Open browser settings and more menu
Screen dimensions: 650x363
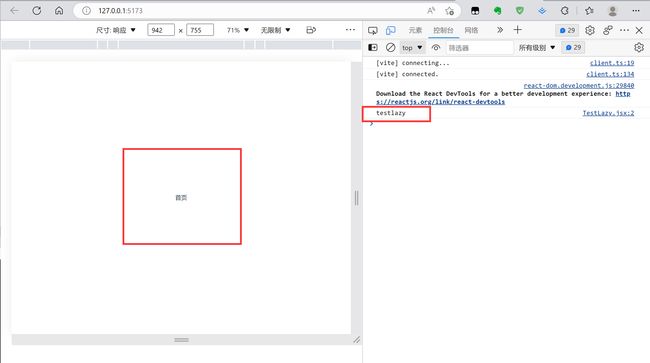click(x=636, y=11)
